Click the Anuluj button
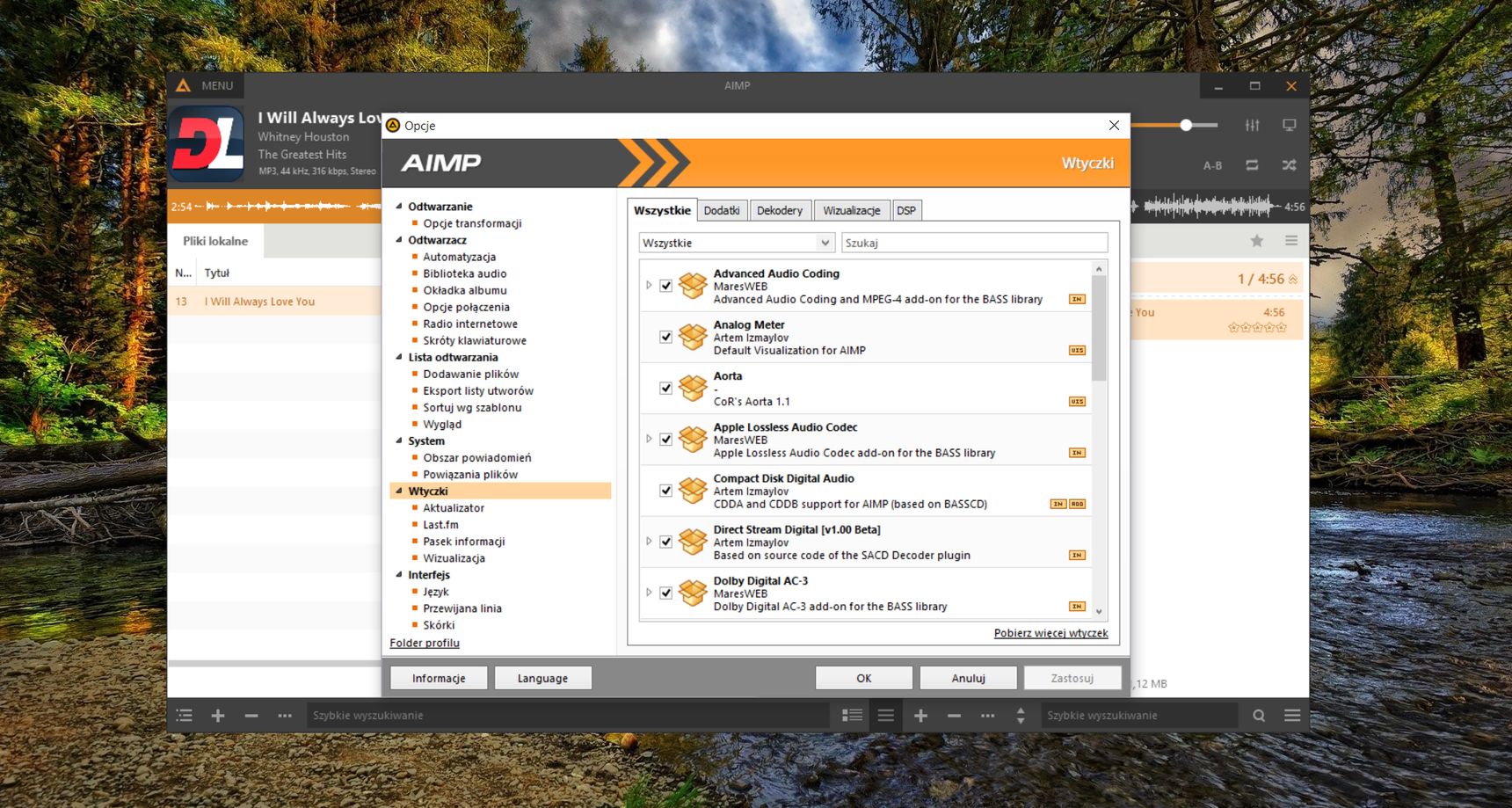The width and height of the screenshot is (1512, 808). pos(968,678)
